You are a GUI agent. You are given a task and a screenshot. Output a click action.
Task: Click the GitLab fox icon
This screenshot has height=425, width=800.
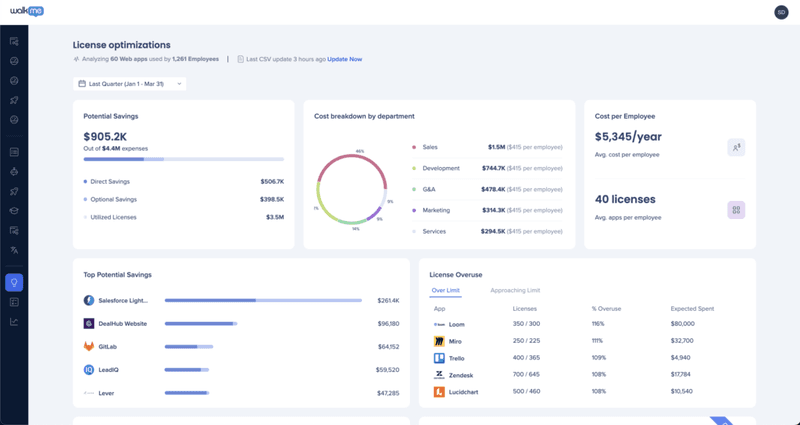click(x=89, y=346)
